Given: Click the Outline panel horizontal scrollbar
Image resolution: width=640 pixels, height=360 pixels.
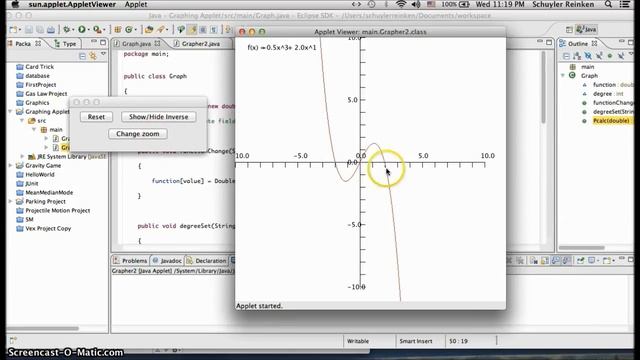Looking at the screenshot, I should point(582,247).
